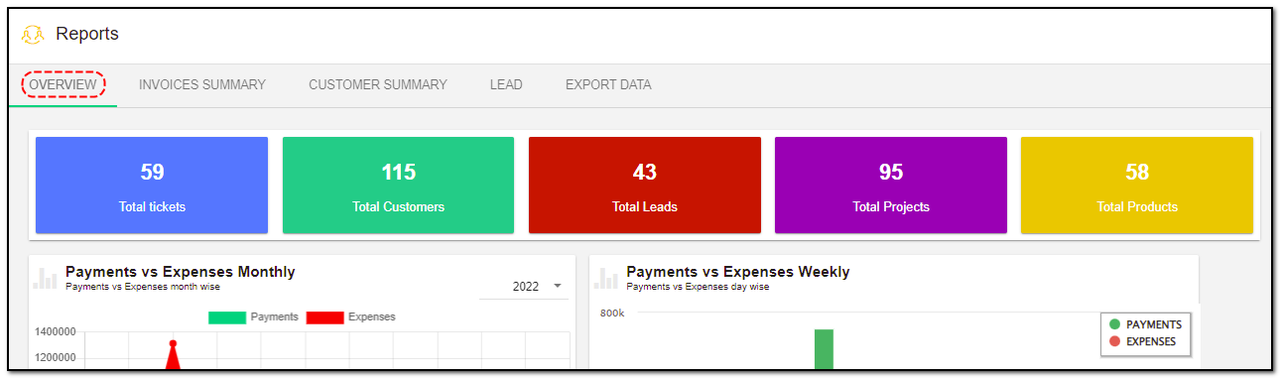
Task: Toggle Expenses legend in monthly chart
Action: coord(350,317)
